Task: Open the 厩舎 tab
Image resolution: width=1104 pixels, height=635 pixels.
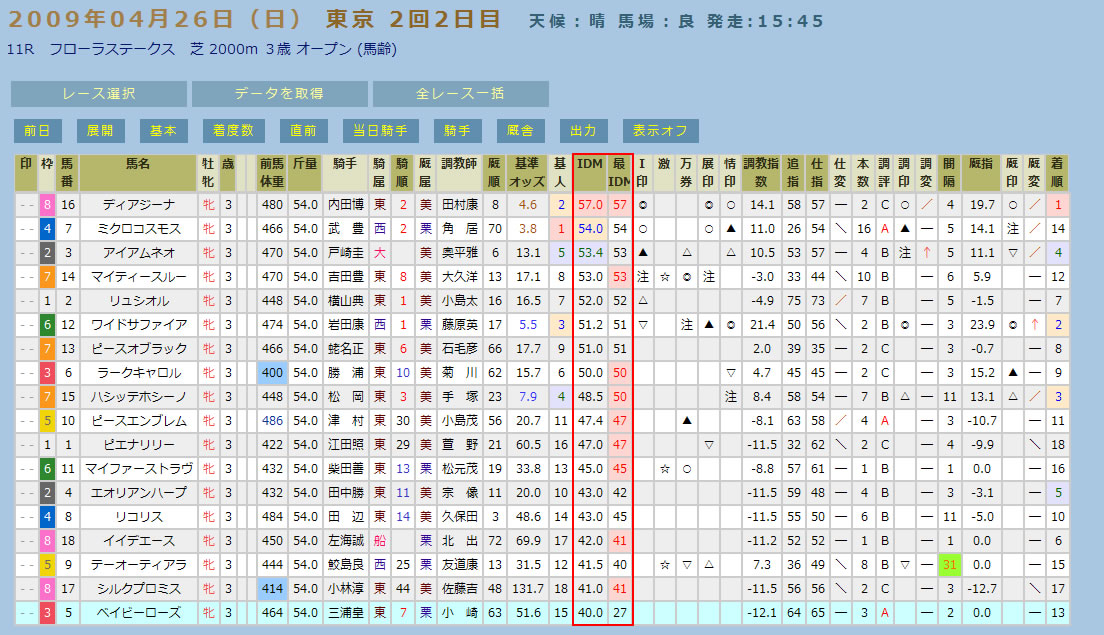Action: pos(520,131)
